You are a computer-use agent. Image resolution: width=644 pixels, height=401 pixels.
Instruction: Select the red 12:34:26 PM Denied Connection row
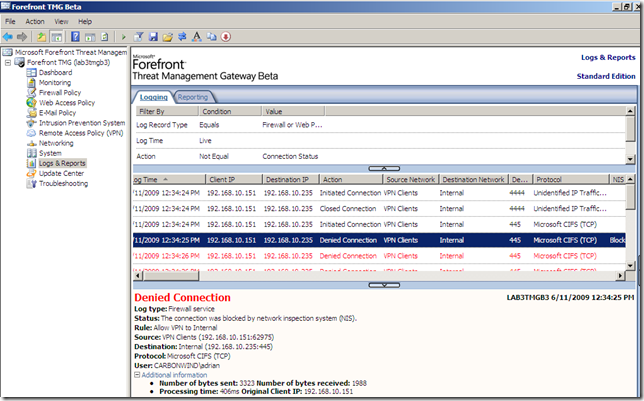tap(379, 256)
